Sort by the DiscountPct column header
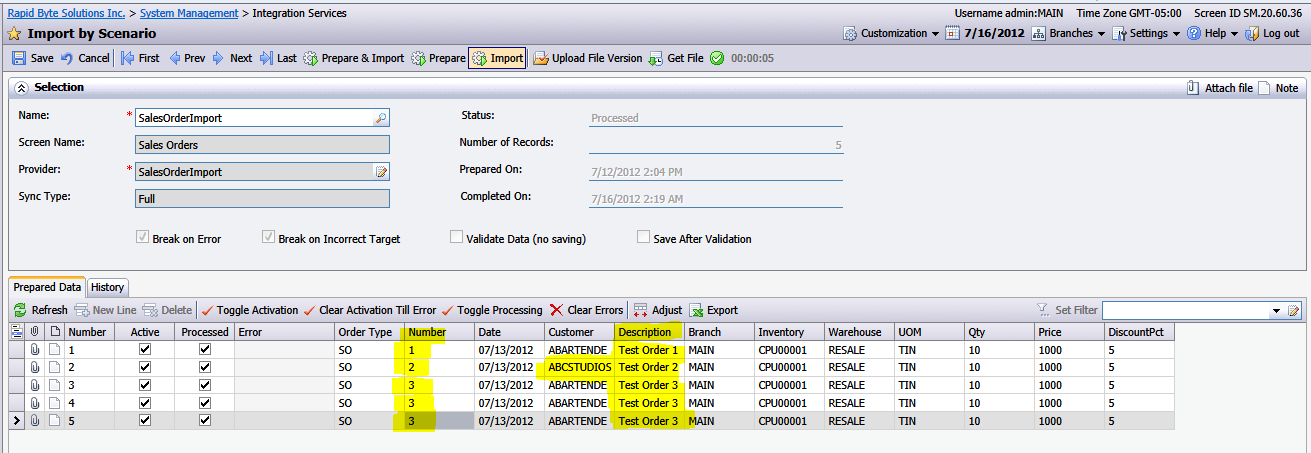1311x453 pixels. click(x=1139, y=332)
